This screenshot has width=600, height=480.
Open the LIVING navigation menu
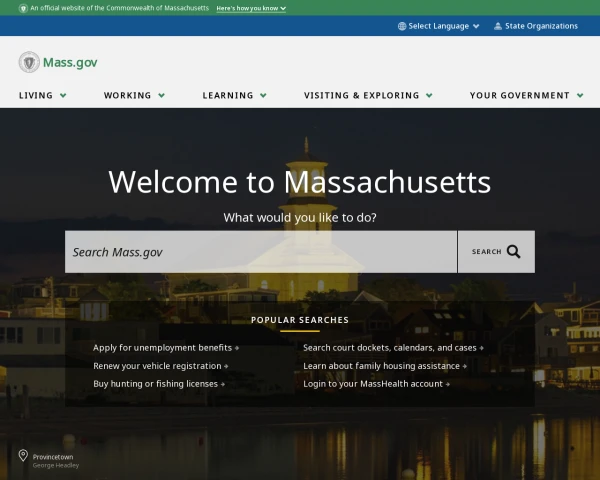[x=42, y=95]
